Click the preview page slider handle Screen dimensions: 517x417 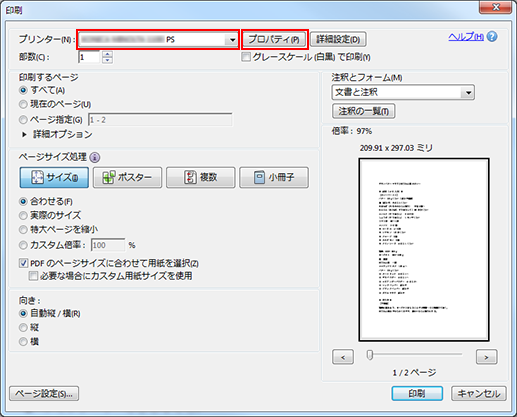point(370,355)
